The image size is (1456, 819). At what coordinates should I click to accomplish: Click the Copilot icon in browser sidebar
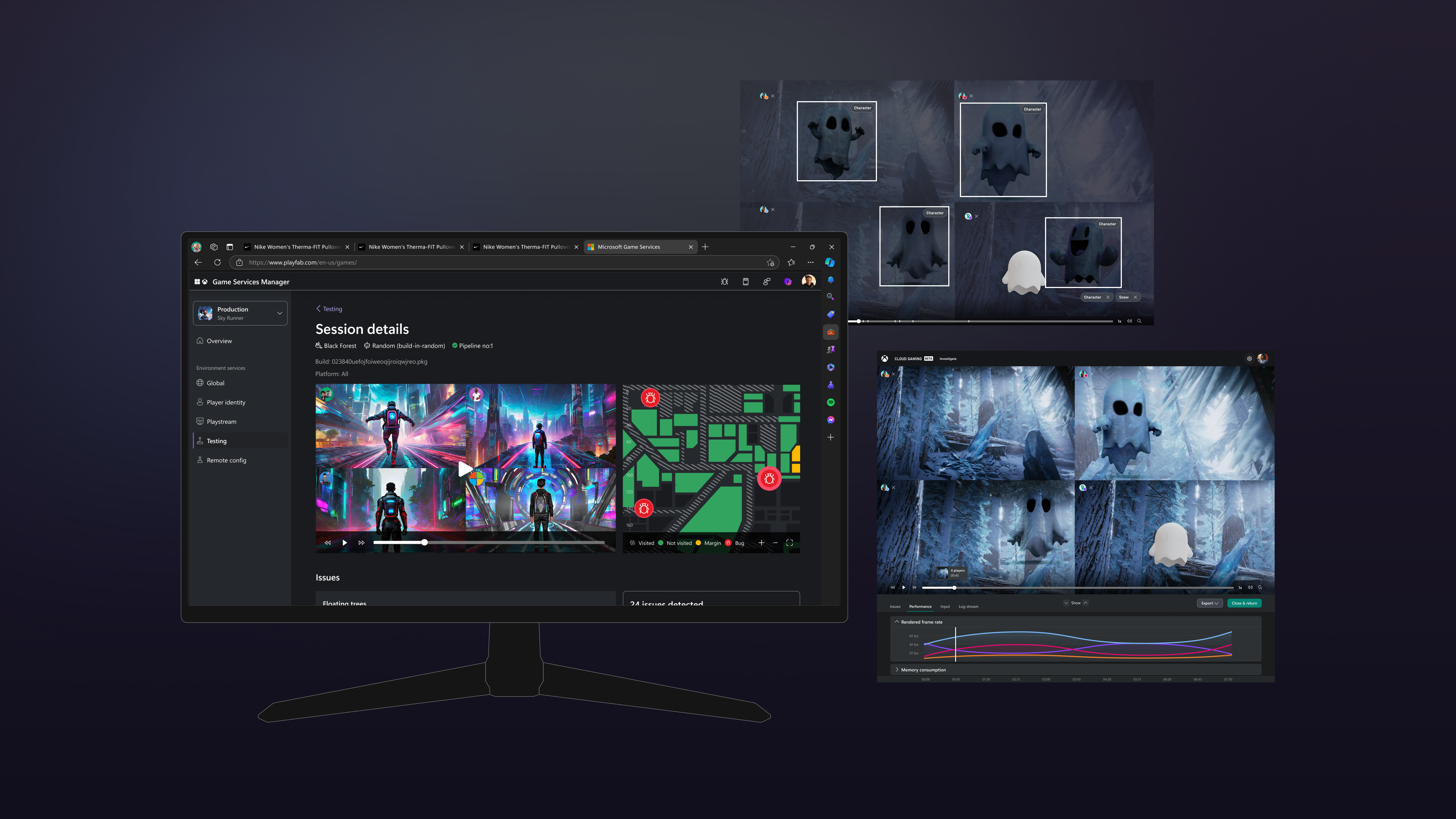(830, 262)
